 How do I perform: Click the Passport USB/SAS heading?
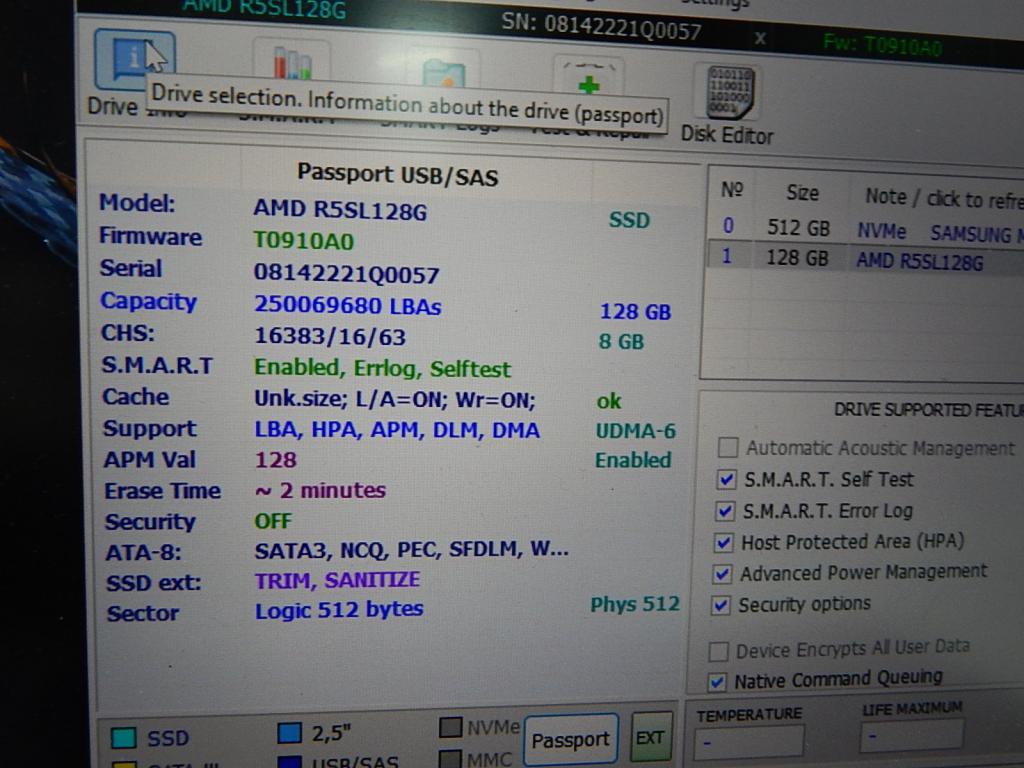pyautogui.click(x=398, y=175)
